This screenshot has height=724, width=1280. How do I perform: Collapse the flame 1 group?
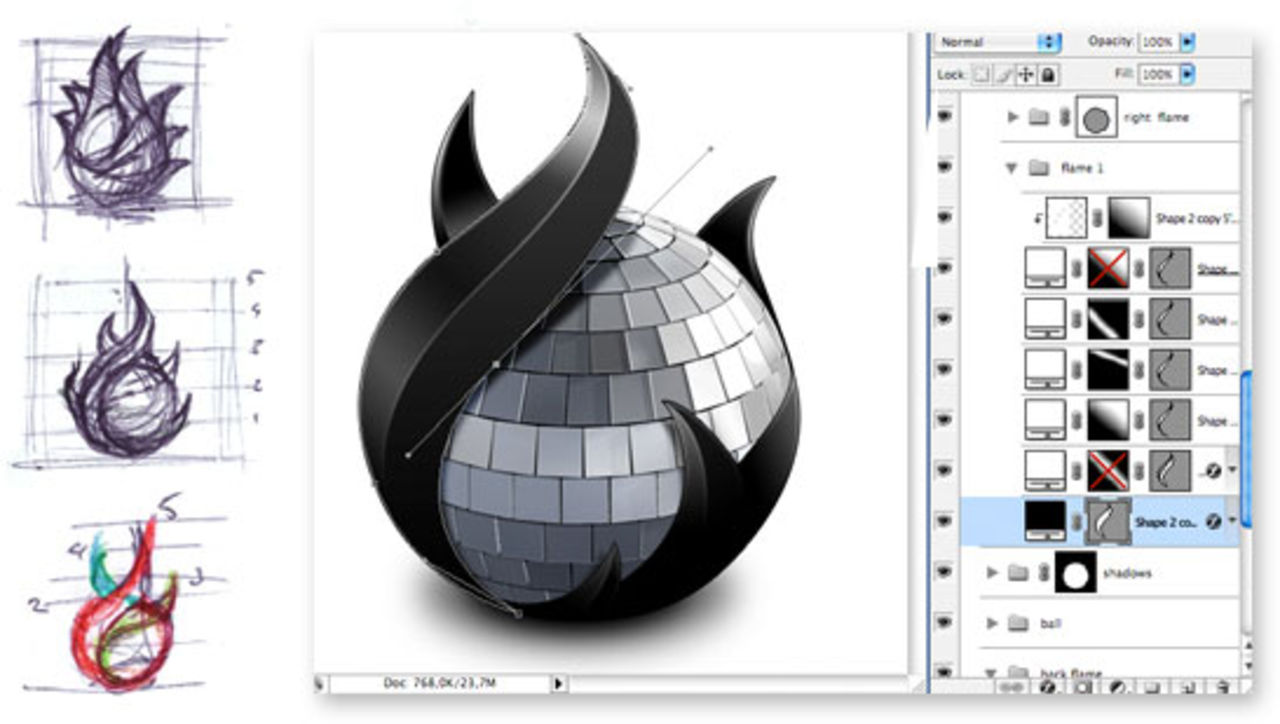(1013, 168)
